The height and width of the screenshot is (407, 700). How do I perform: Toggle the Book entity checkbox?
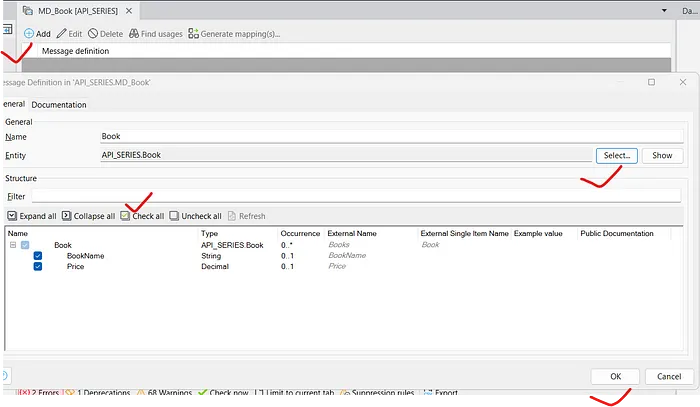pyautogui.click(x=26, y=245)
